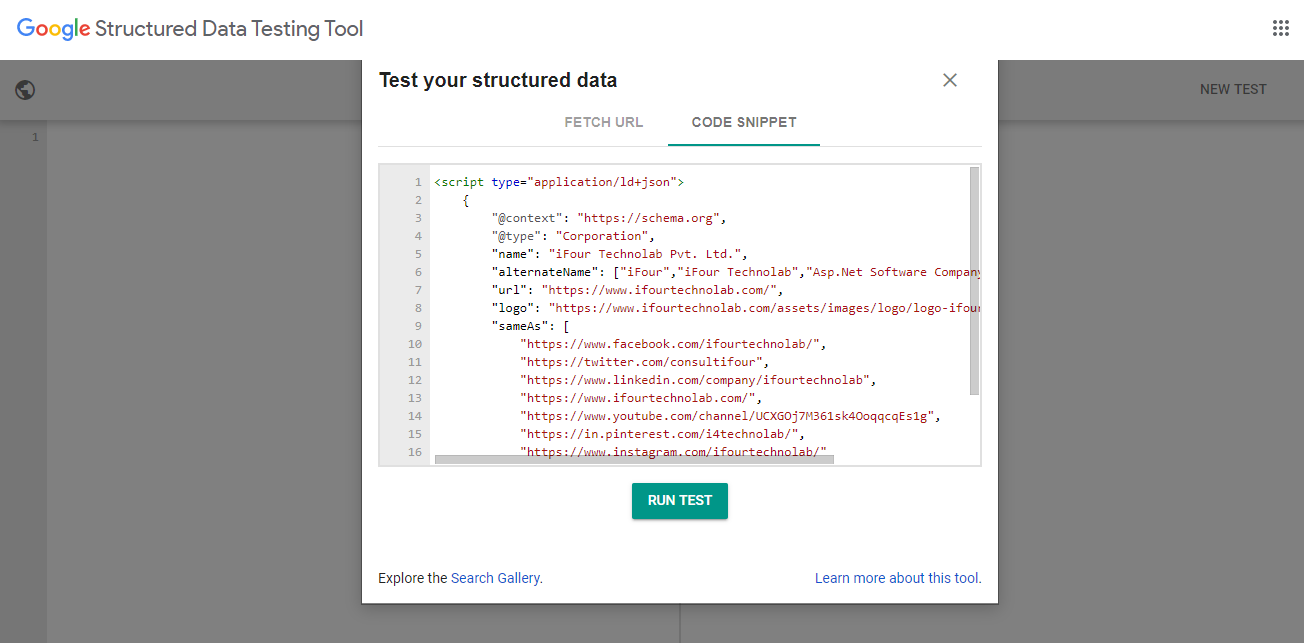Click the Structured Data Testing Tool title
The image size is (1304, 643).
(x=229, y=29)
